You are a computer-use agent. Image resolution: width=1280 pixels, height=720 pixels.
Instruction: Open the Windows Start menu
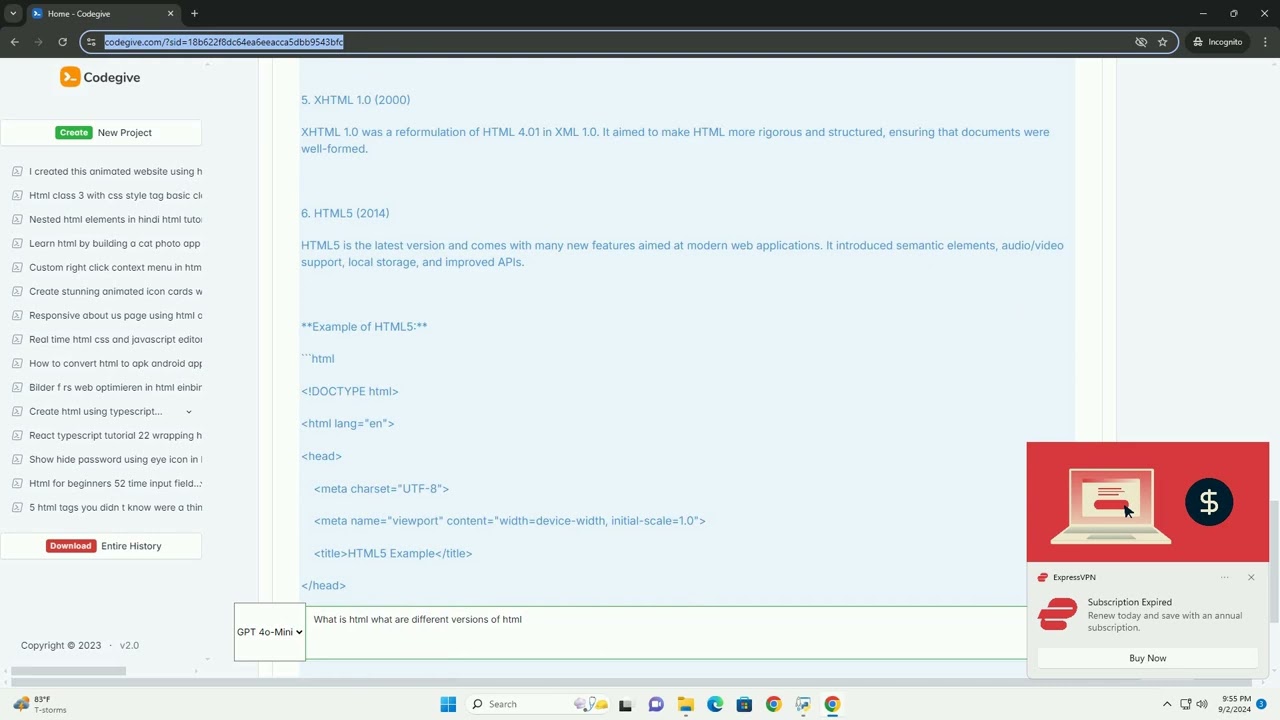pos(448,704)
